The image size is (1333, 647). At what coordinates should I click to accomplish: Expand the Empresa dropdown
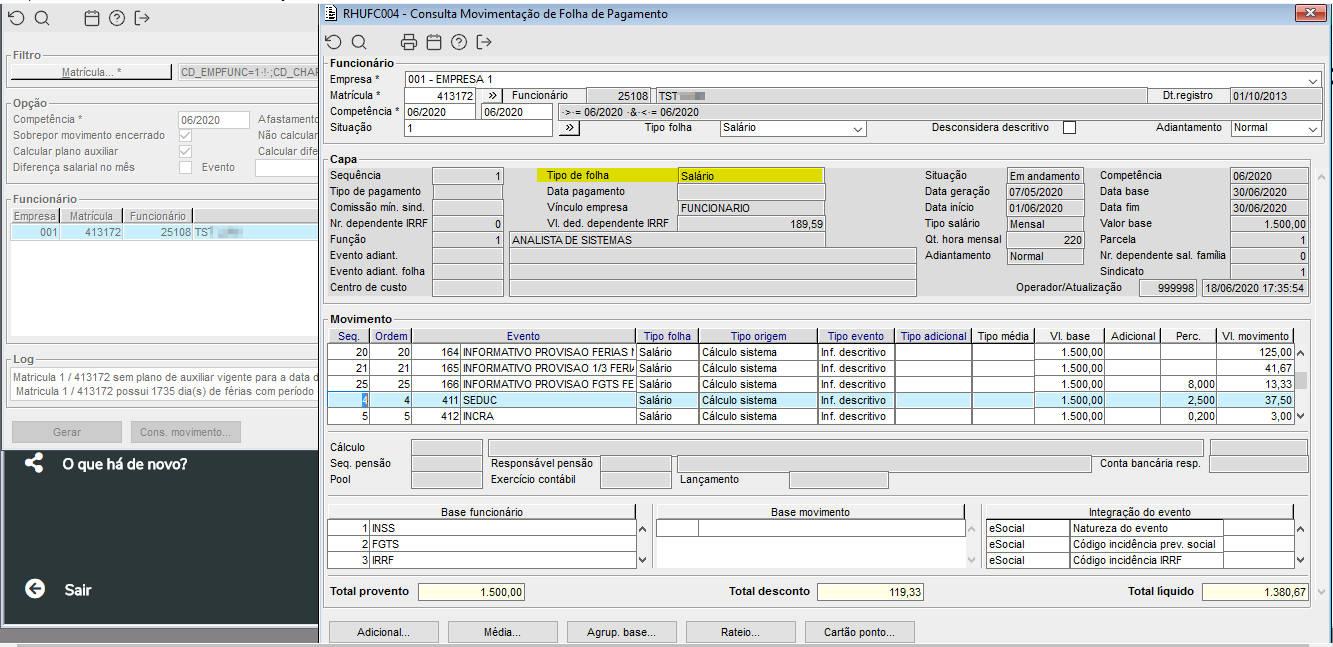click(1312, 80)
